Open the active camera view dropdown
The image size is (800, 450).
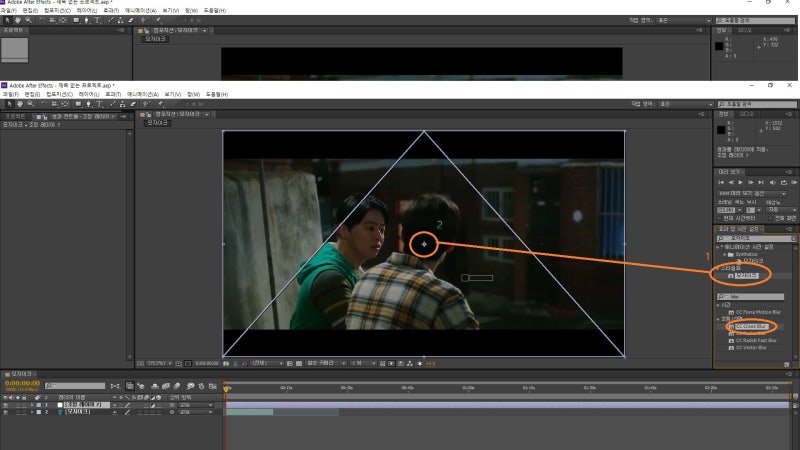326,363
